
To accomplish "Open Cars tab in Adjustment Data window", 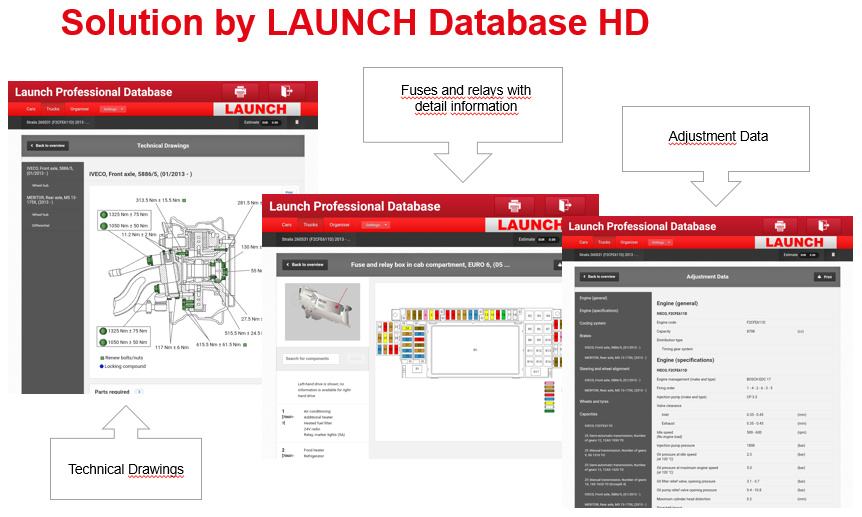I will (583, 242).
